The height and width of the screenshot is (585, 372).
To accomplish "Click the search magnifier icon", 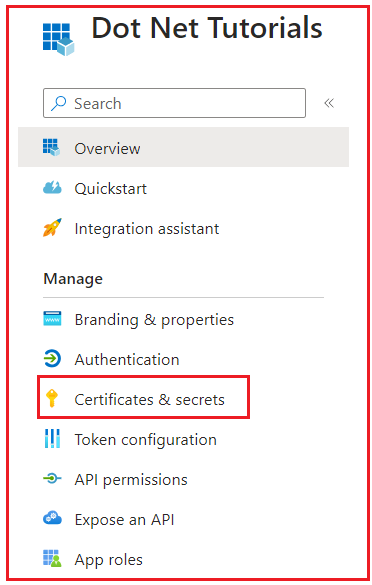I will point(59,103).
